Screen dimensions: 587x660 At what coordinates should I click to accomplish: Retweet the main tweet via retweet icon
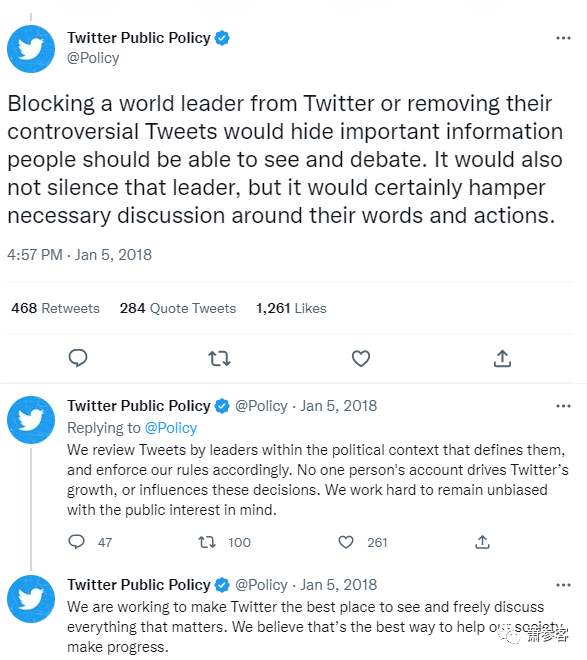pos(219,359)
